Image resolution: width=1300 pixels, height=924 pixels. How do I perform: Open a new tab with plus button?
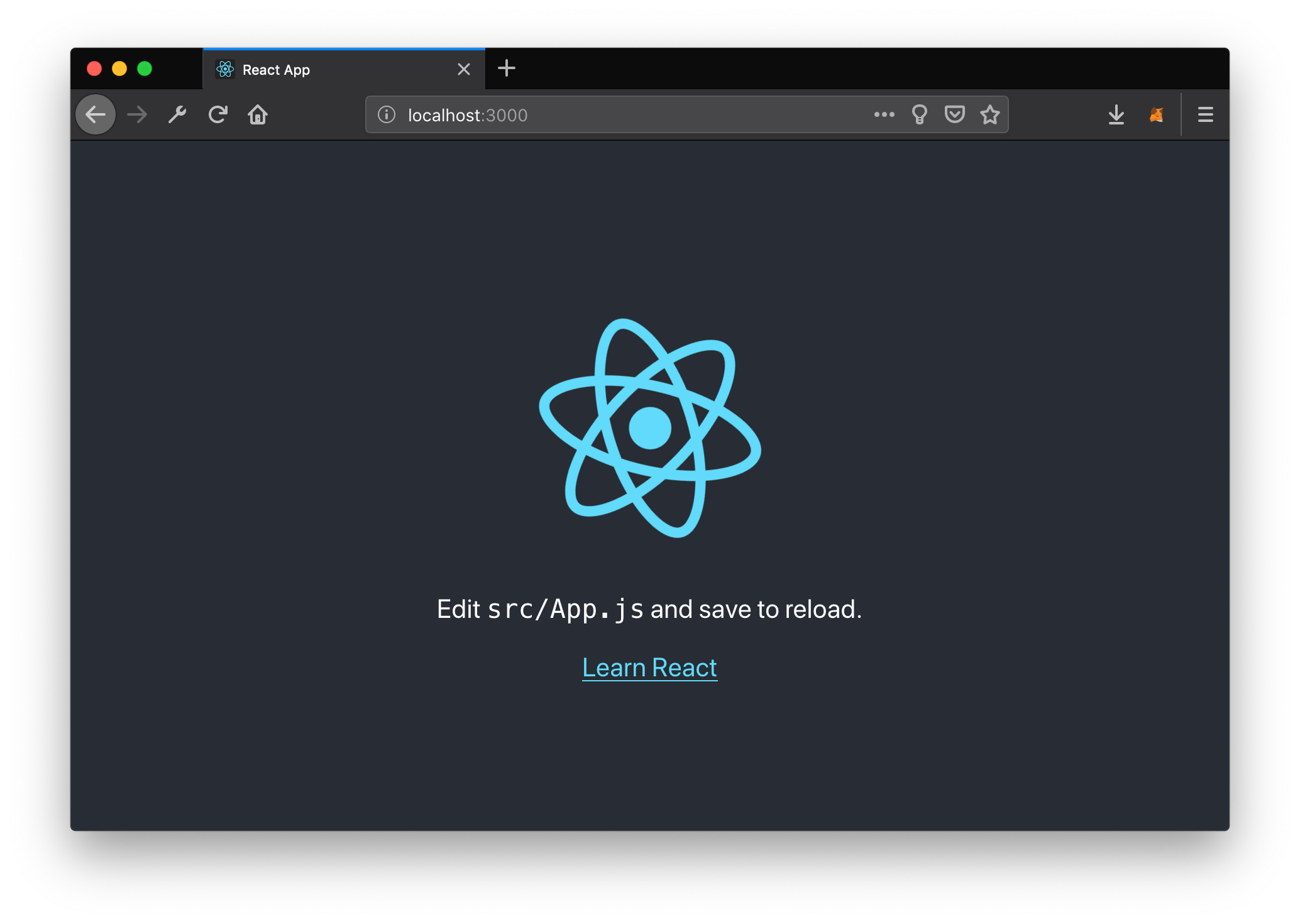tap(507, 68)
